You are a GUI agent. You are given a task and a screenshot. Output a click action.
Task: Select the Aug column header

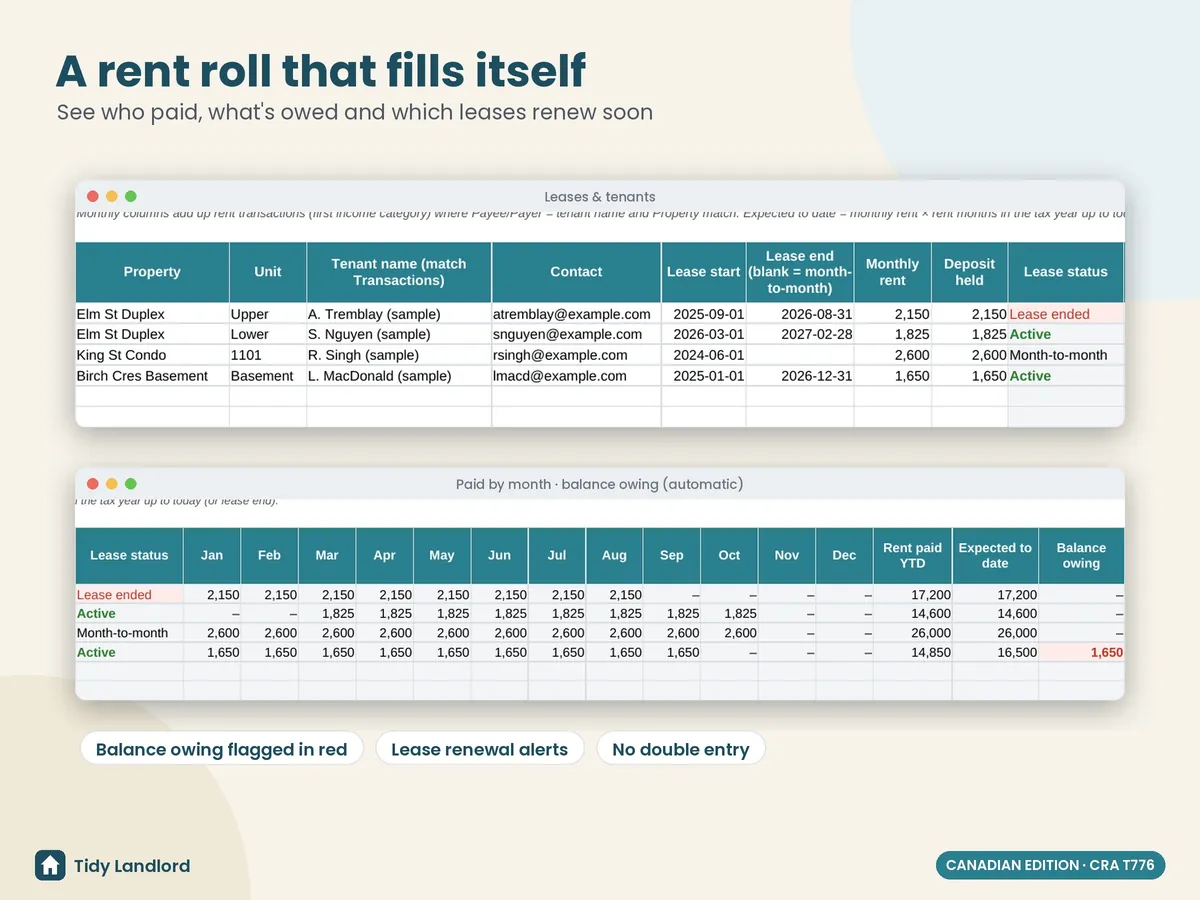tap(614, 556)
